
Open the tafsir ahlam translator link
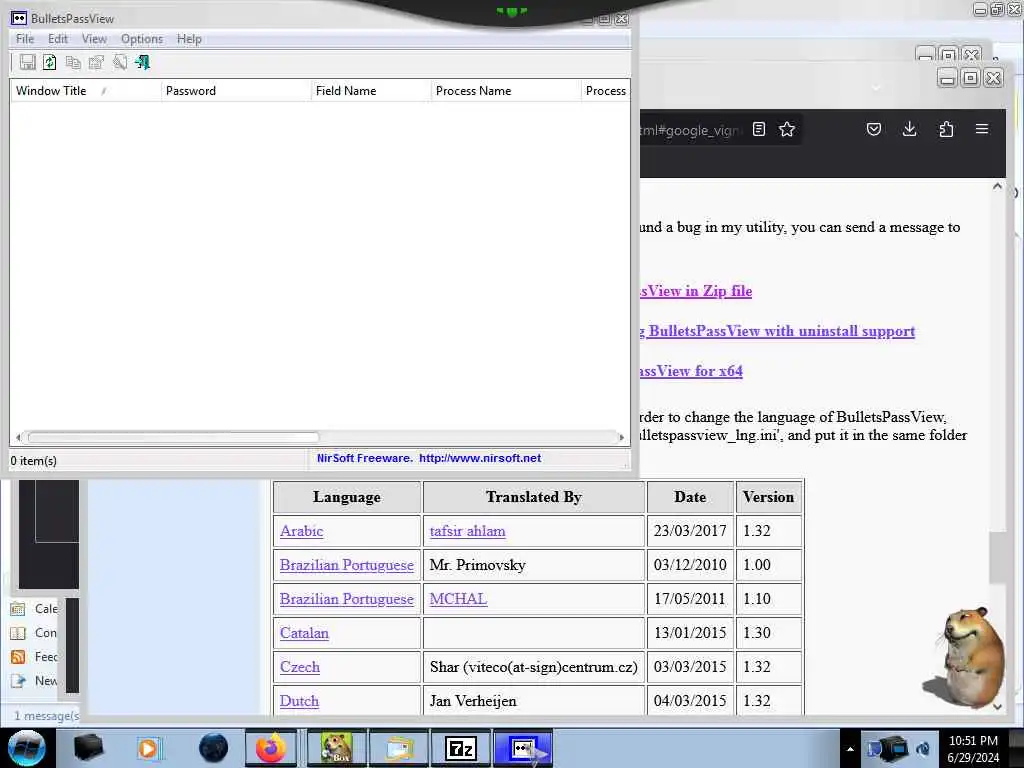pyautogui.click(x=467, y=531)
